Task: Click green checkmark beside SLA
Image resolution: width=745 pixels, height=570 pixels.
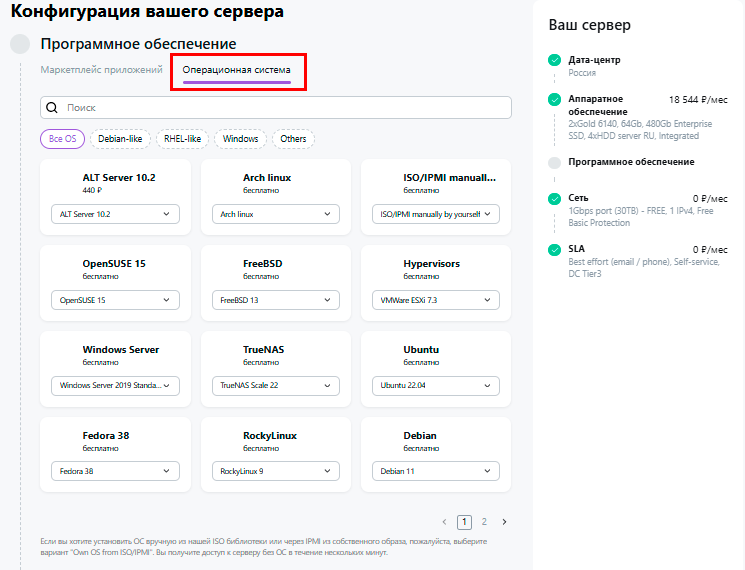Action: pyautogui.click(x=554, y=249)
